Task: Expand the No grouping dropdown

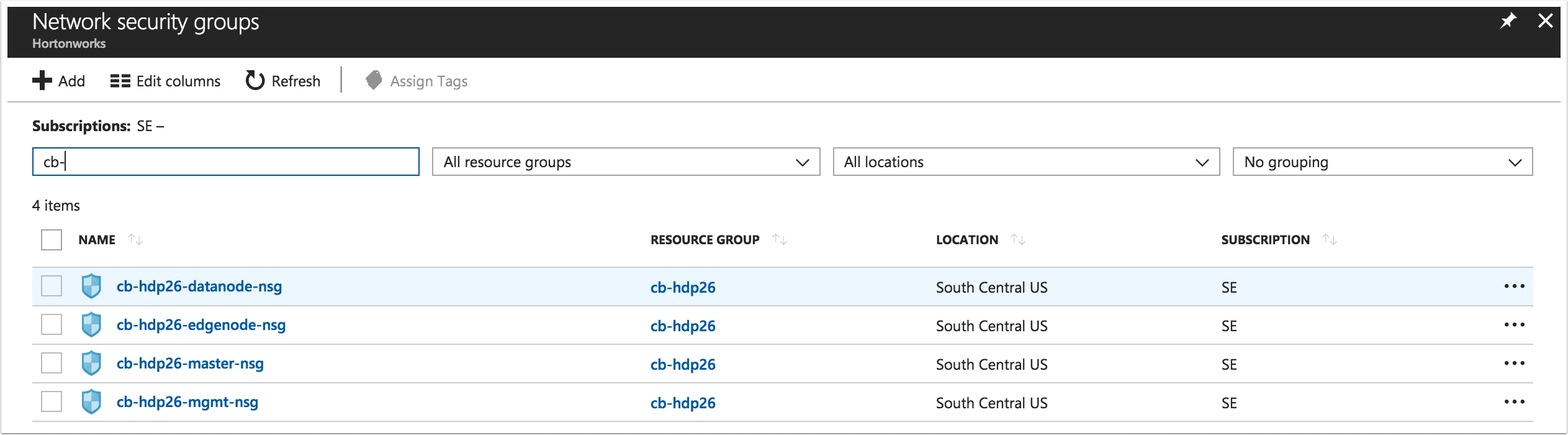Action: [1382, 162]
